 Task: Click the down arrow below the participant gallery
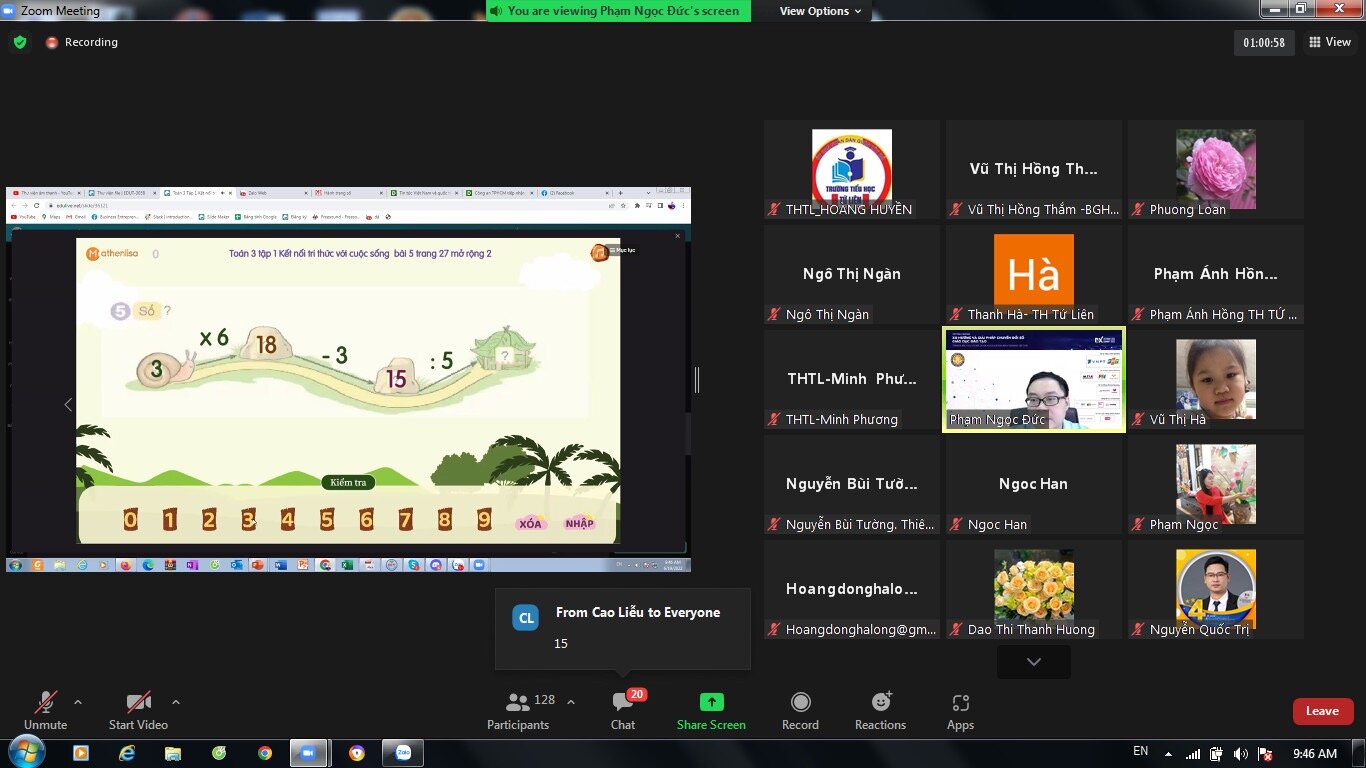(1033, 661)
